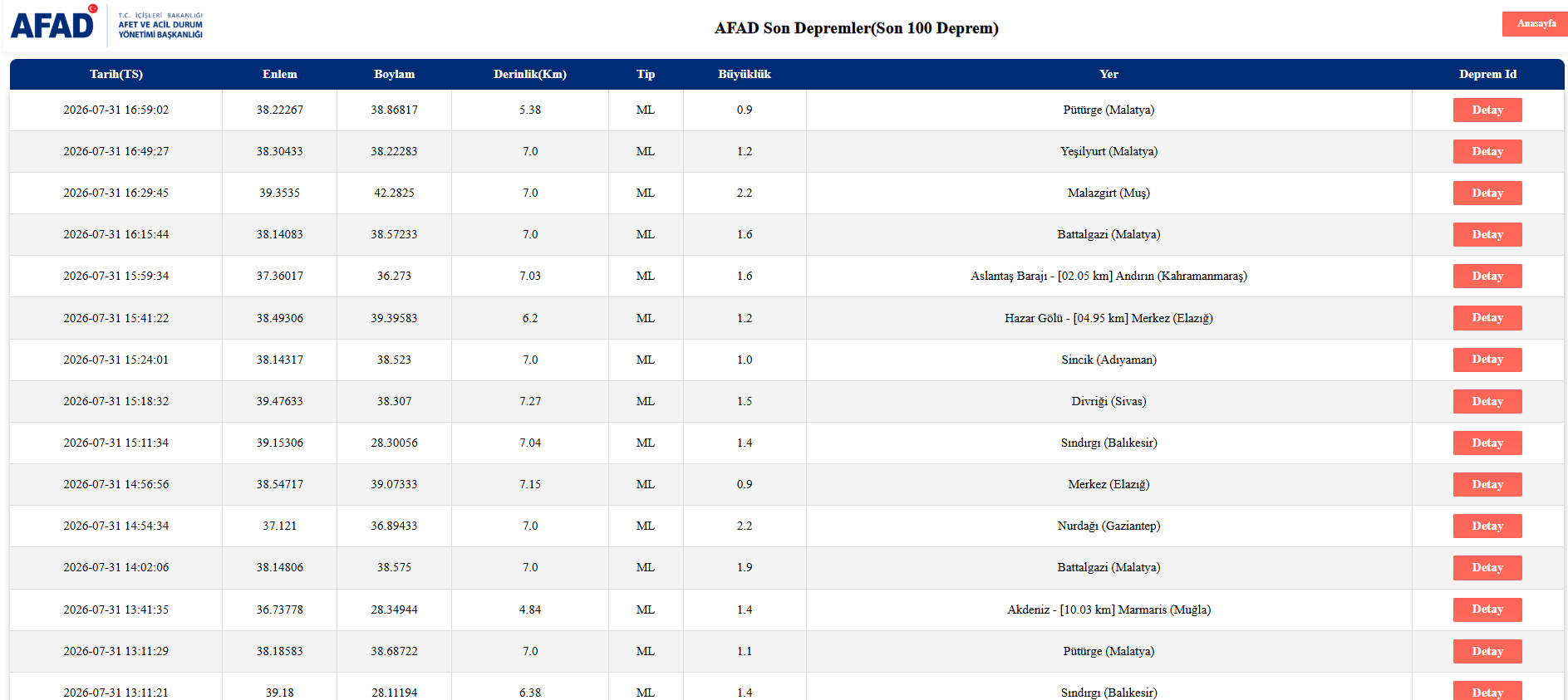The width and height of the screenshot is (1568, 700).
Task: Open Detay for Divriği (Sivas) earthquake
Action: (1487, 401)
